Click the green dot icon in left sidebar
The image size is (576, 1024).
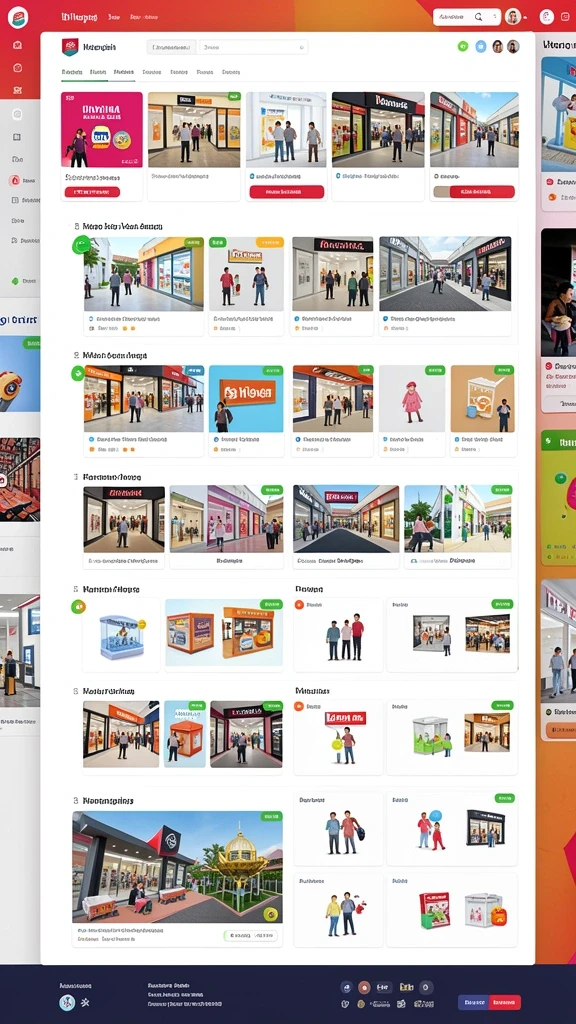coord(15,281)
